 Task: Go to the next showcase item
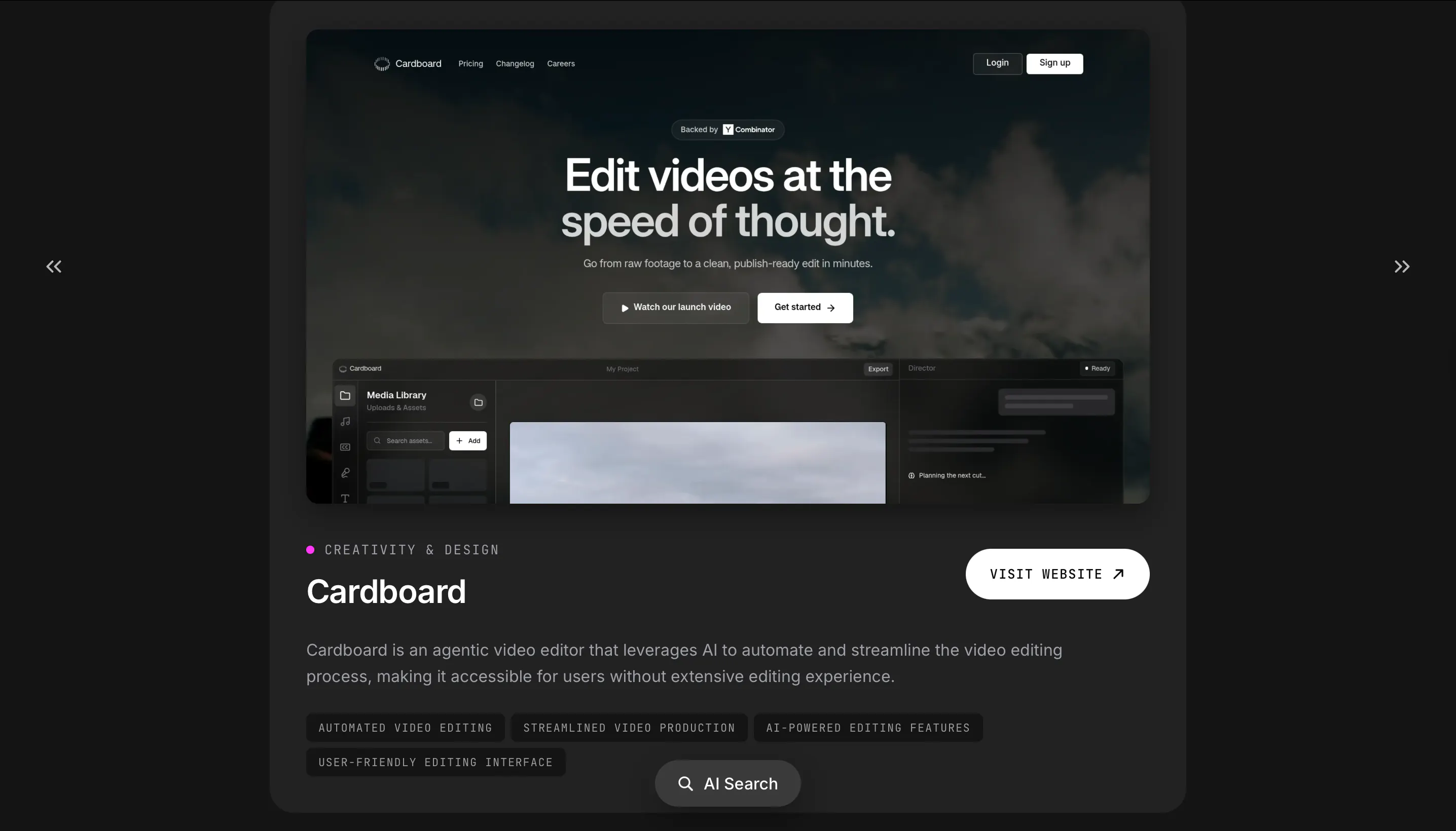1402,267
